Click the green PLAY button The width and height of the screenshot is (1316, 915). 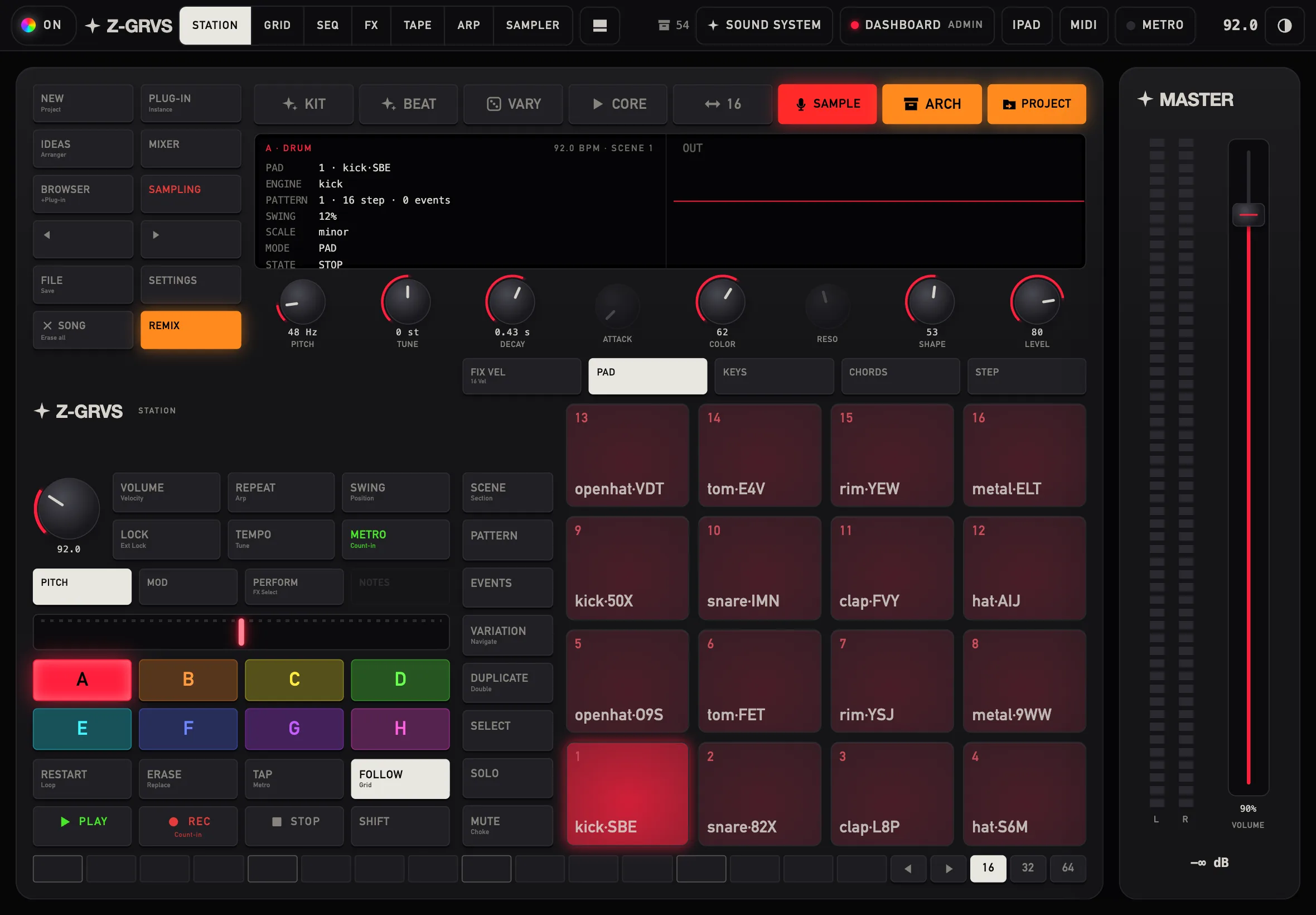[x=82, y=826]
